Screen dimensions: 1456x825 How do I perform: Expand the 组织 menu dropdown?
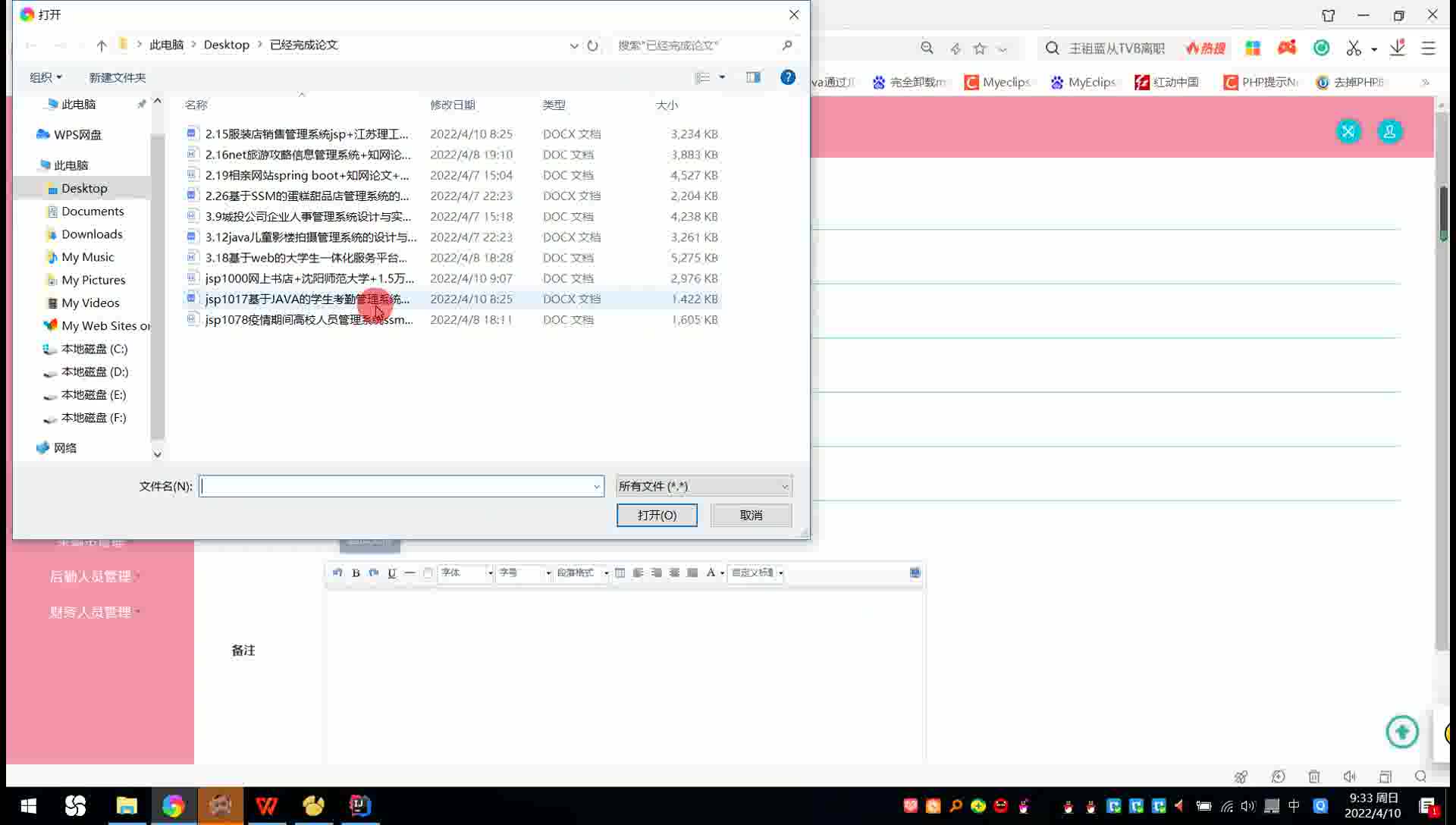click(x=45, y=77)
